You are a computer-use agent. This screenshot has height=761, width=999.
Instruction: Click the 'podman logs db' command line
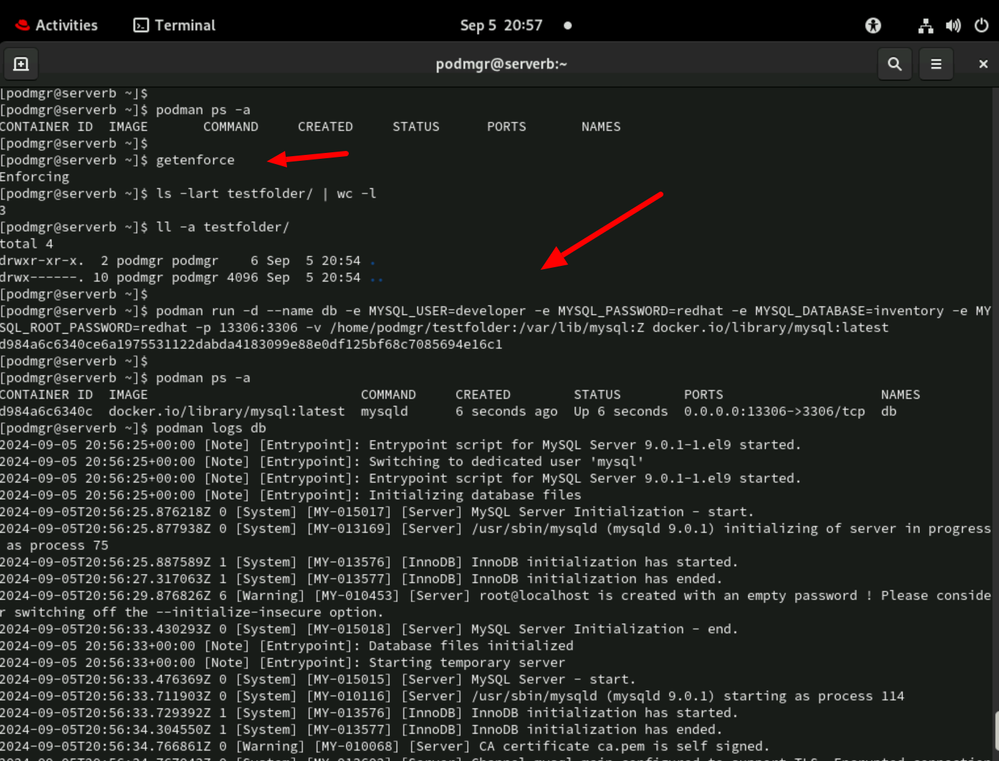tap(210, 428)
